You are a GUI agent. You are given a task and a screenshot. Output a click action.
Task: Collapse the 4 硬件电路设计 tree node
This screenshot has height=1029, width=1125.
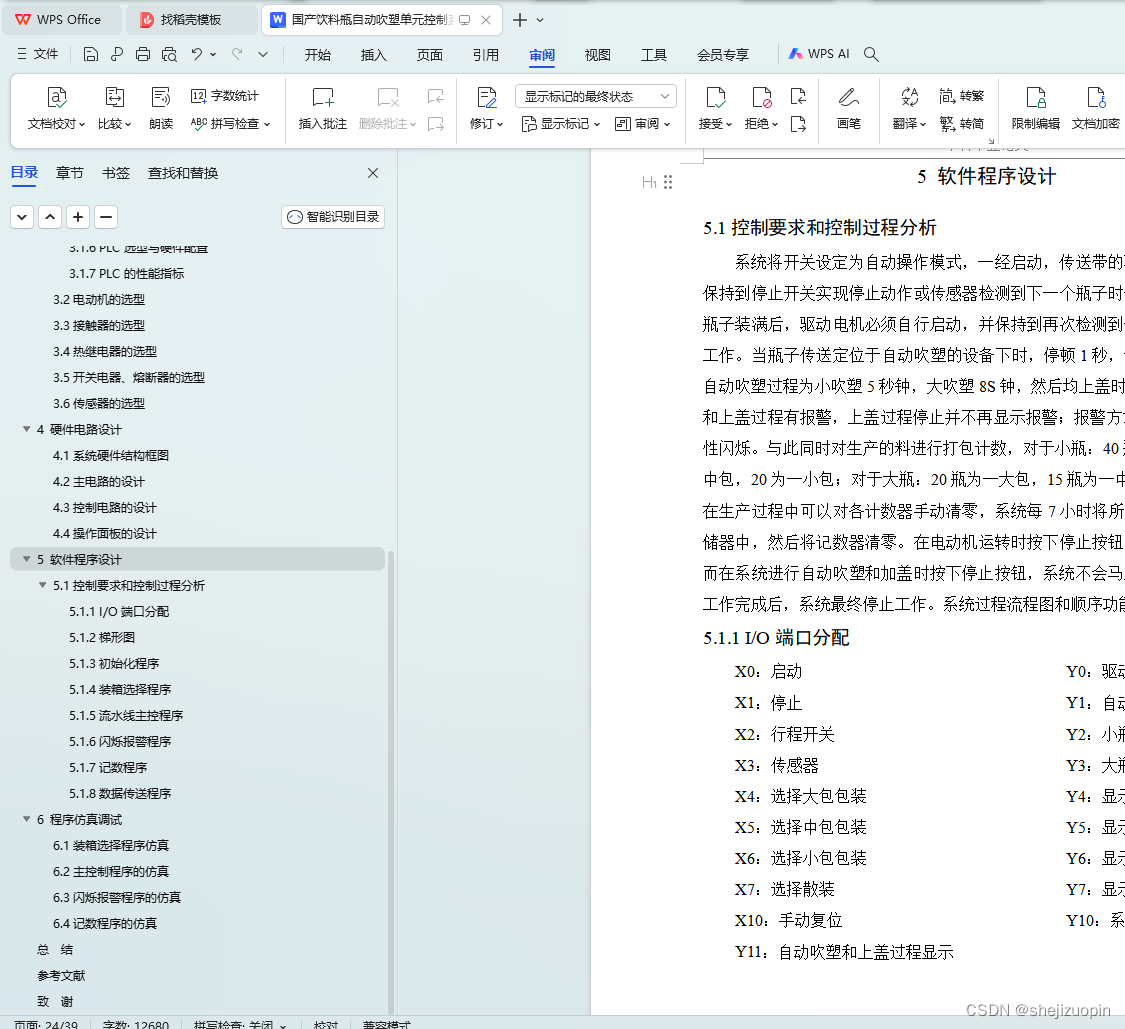coord(27,429)
